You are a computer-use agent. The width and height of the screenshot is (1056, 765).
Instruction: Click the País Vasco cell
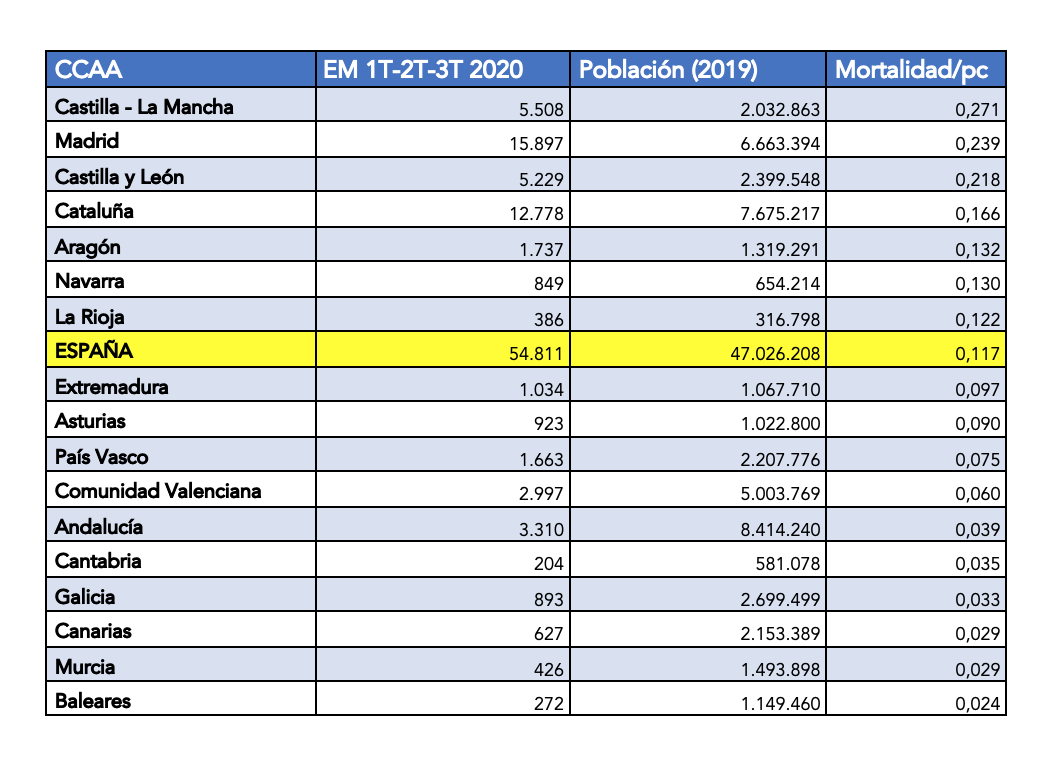point(101,456)
